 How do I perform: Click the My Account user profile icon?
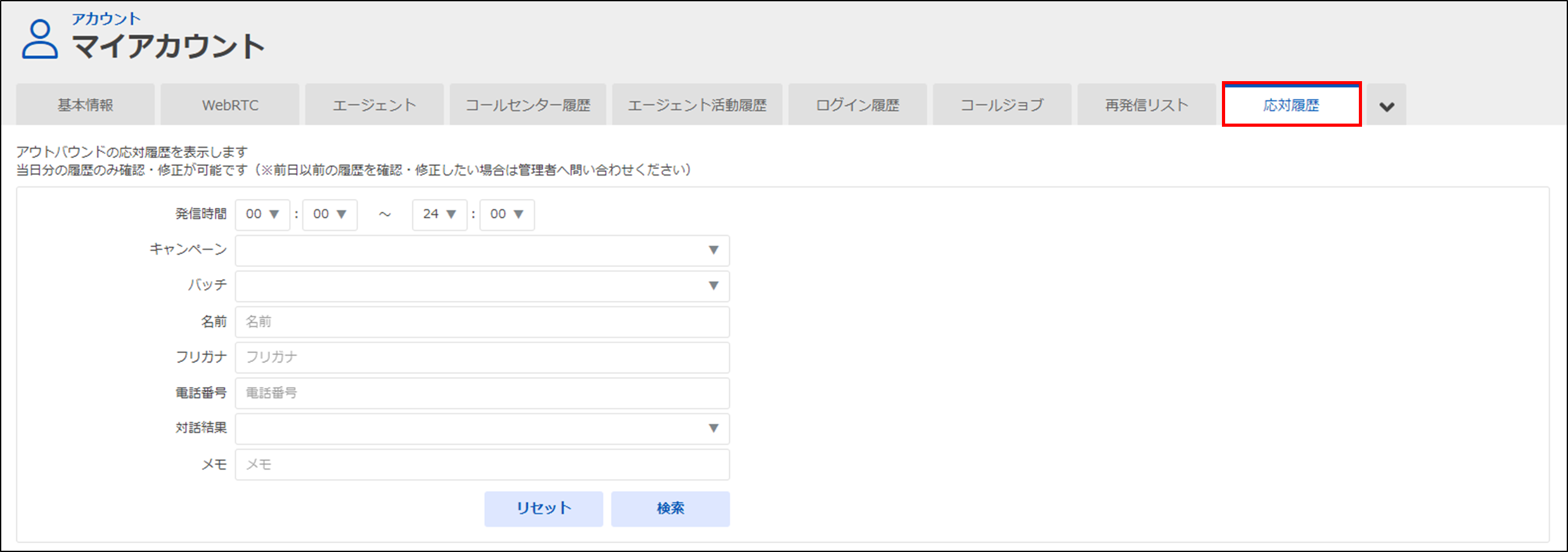39,39
